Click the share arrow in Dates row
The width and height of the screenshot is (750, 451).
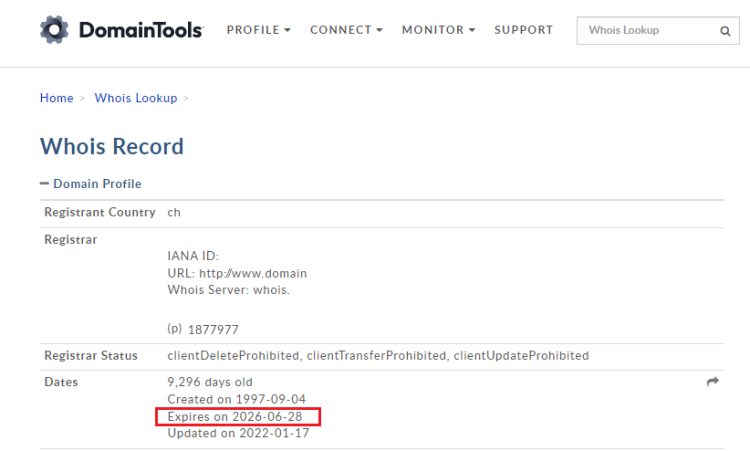pos(713,382)
